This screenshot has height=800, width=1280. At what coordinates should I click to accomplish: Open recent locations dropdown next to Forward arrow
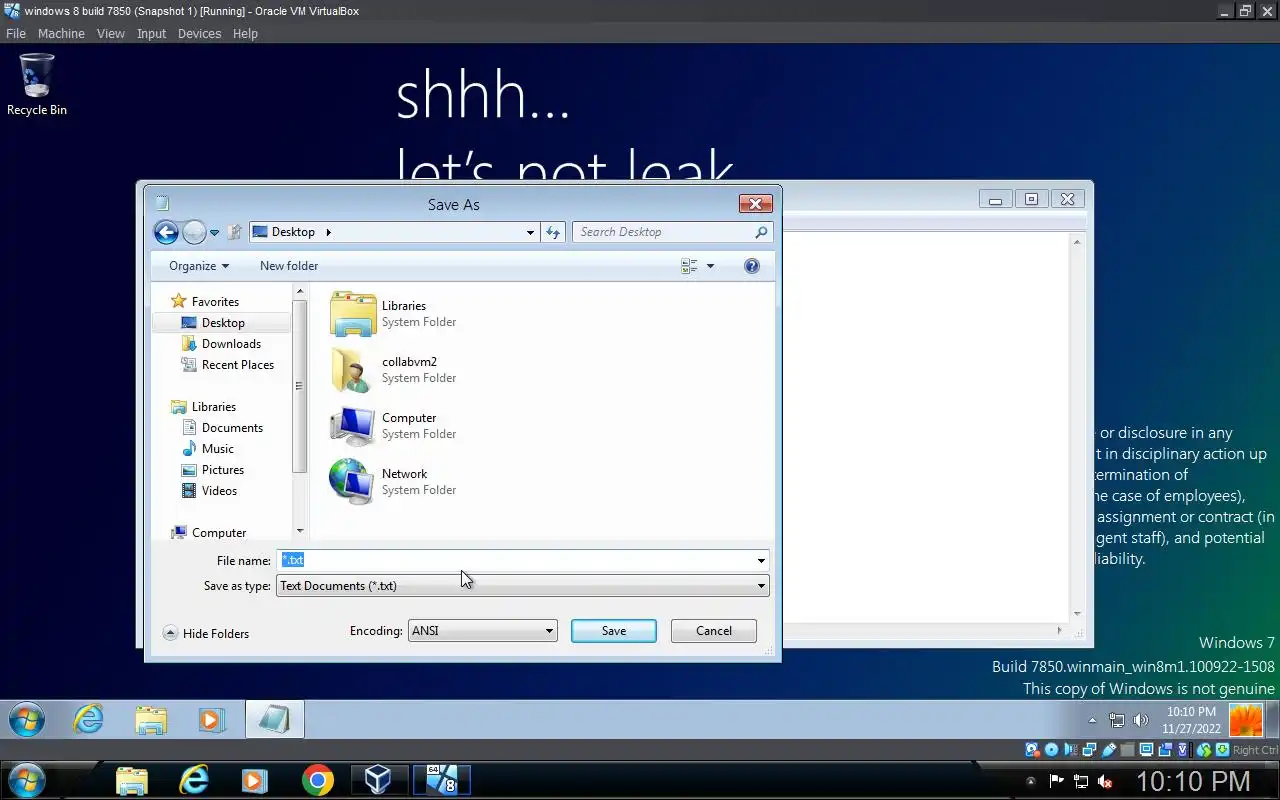(x=214, y=232)
